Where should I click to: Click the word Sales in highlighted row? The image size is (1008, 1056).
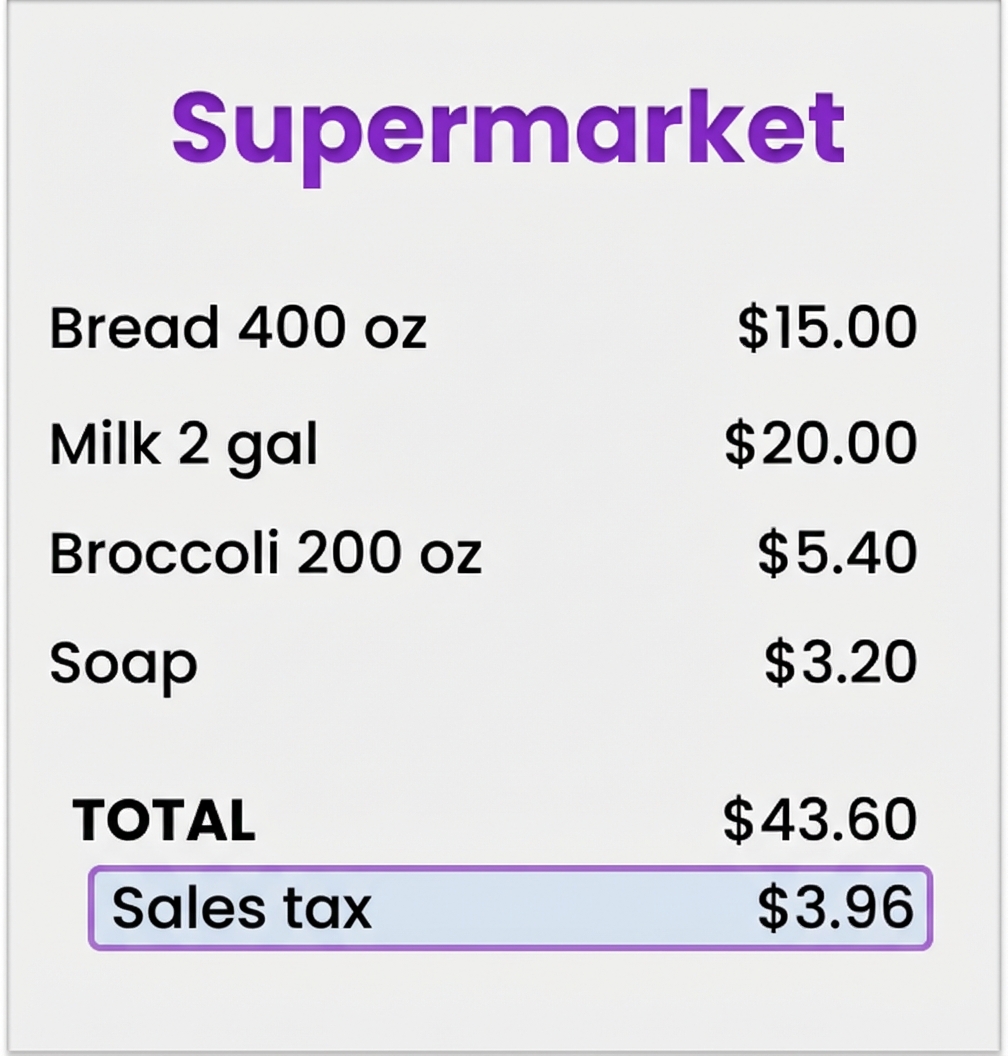[x=189, y=907]
